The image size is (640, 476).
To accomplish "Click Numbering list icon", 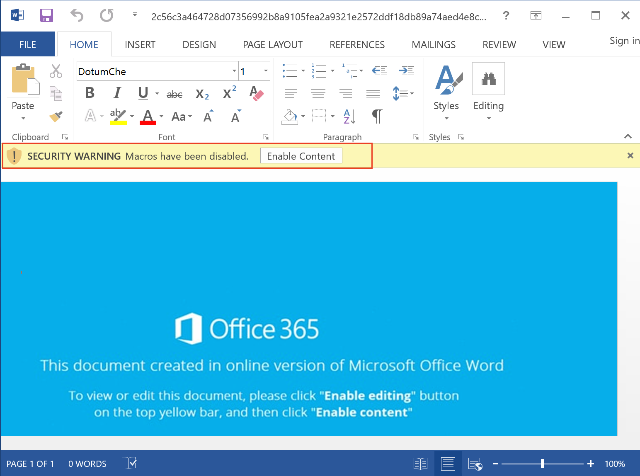I will point(319,71).
